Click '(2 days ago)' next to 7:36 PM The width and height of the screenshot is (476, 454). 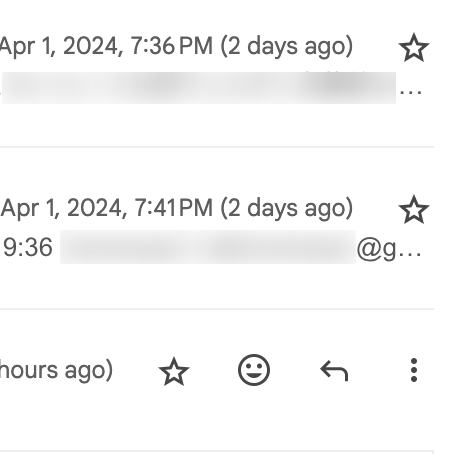287,46
